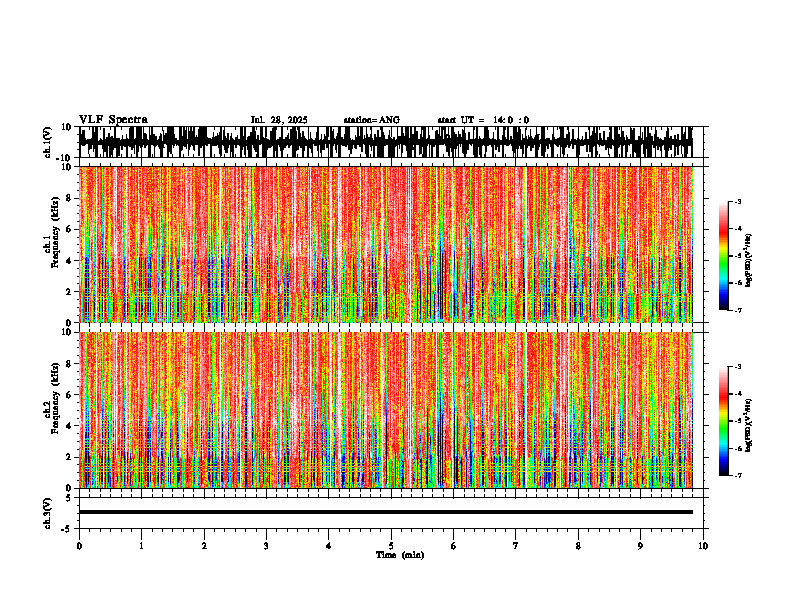792x612 pixels.
Task: Click the ch.1 colorbar log(PSD) unit label
Action: click(x=749, y=261)
